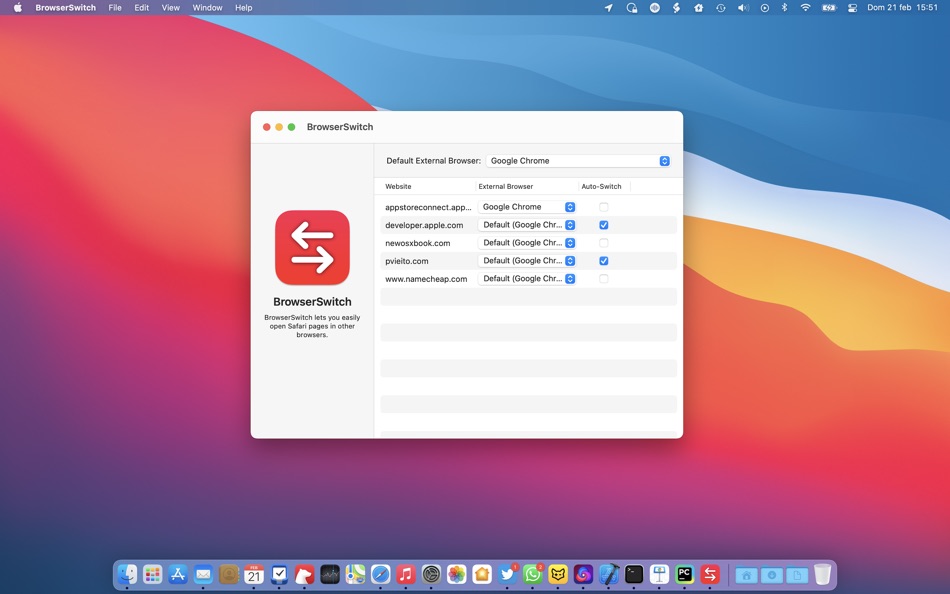Open the Mail app in the dock
Screen dimensions: 950x594
coord(204,573)
